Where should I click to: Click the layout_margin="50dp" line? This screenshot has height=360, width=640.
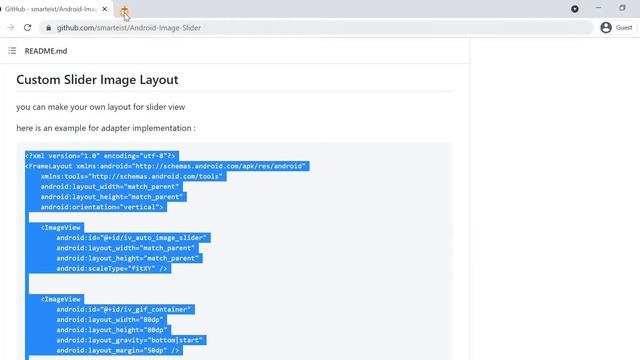pyautogui.click(x=119, y=350)
